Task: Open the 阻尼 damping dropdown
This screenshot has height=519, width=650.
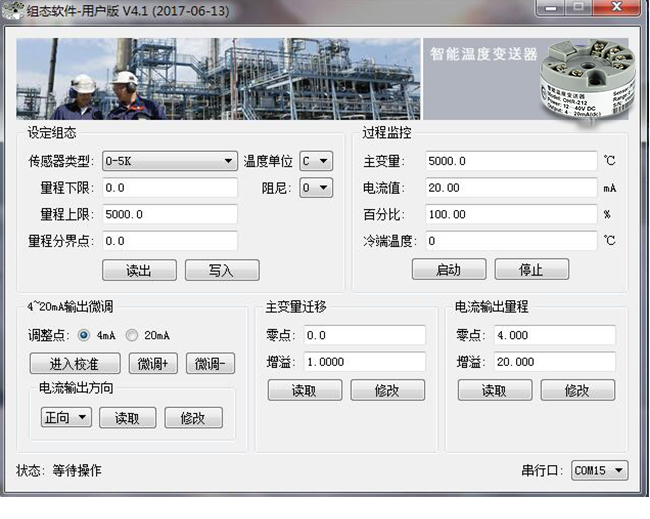Action: click(x=316, y=187)
